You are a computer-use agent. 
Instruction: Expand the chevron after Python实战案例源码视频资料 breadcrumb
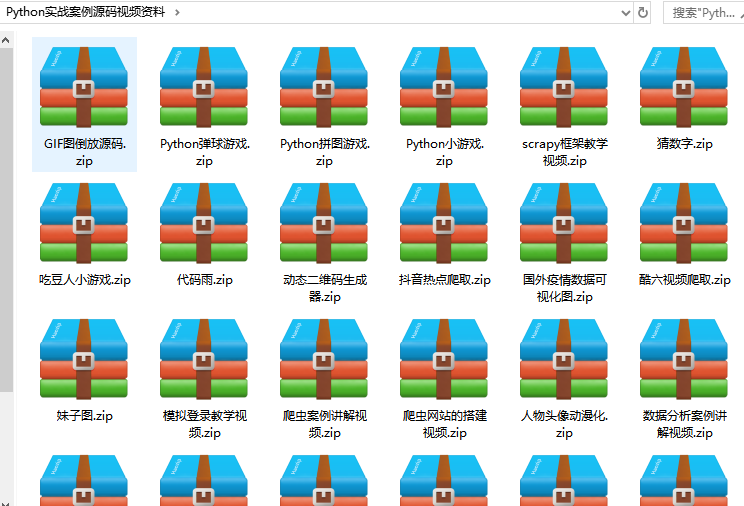(x=177, y=12)
